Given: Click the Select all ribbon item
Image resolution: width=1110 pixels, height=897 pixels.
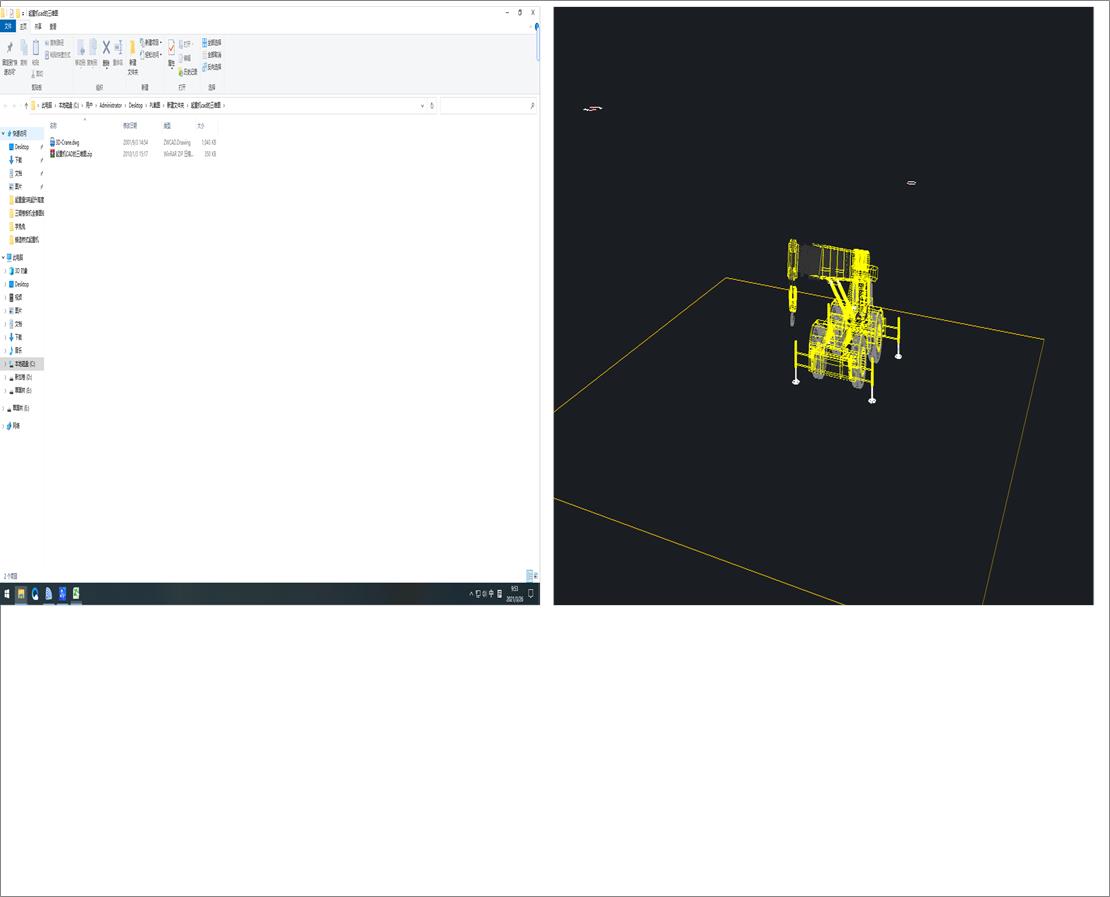Looking at the screenshot, I should (212, 42).
